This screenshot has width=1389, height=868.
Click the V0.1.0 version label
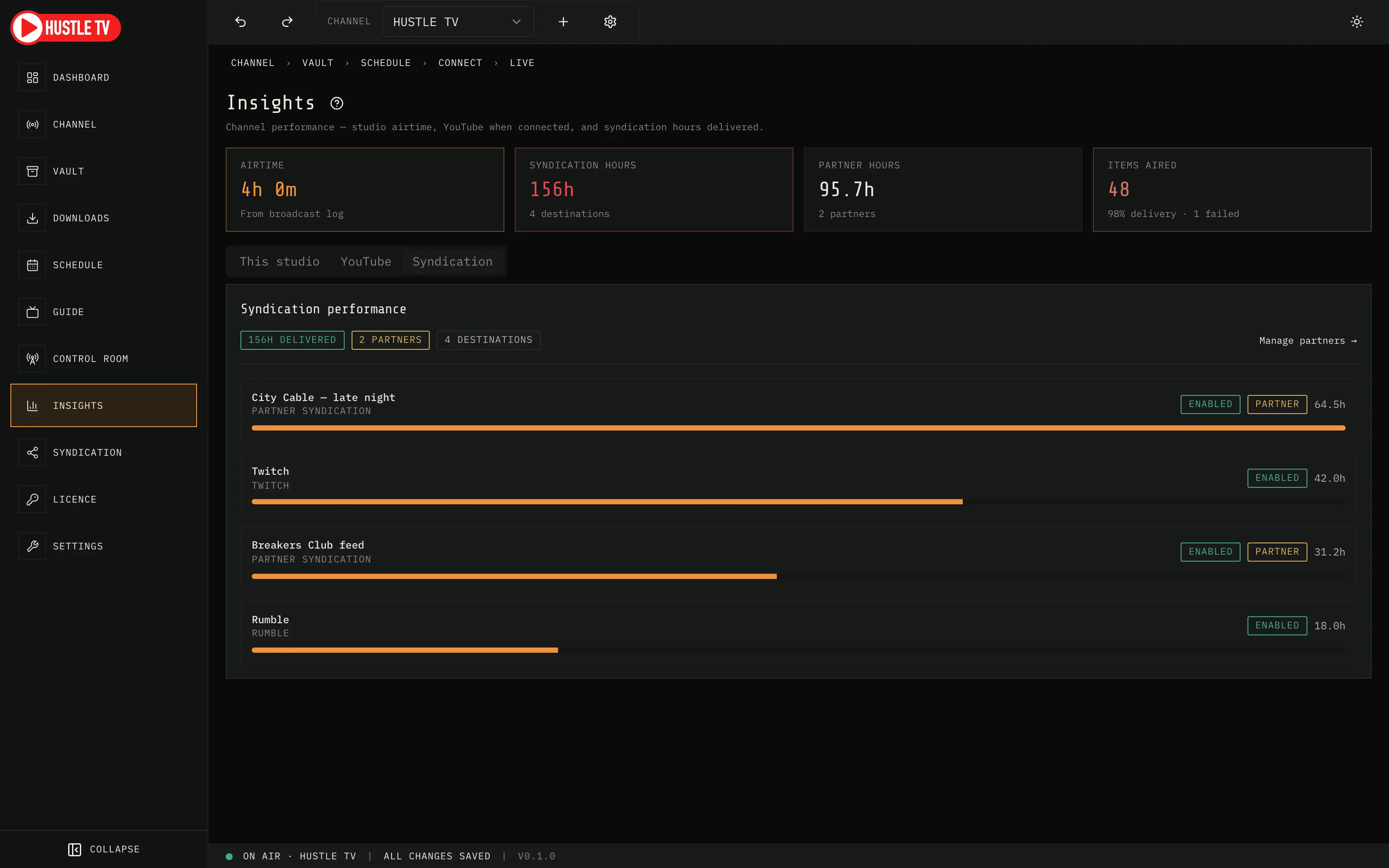point(536,856)
